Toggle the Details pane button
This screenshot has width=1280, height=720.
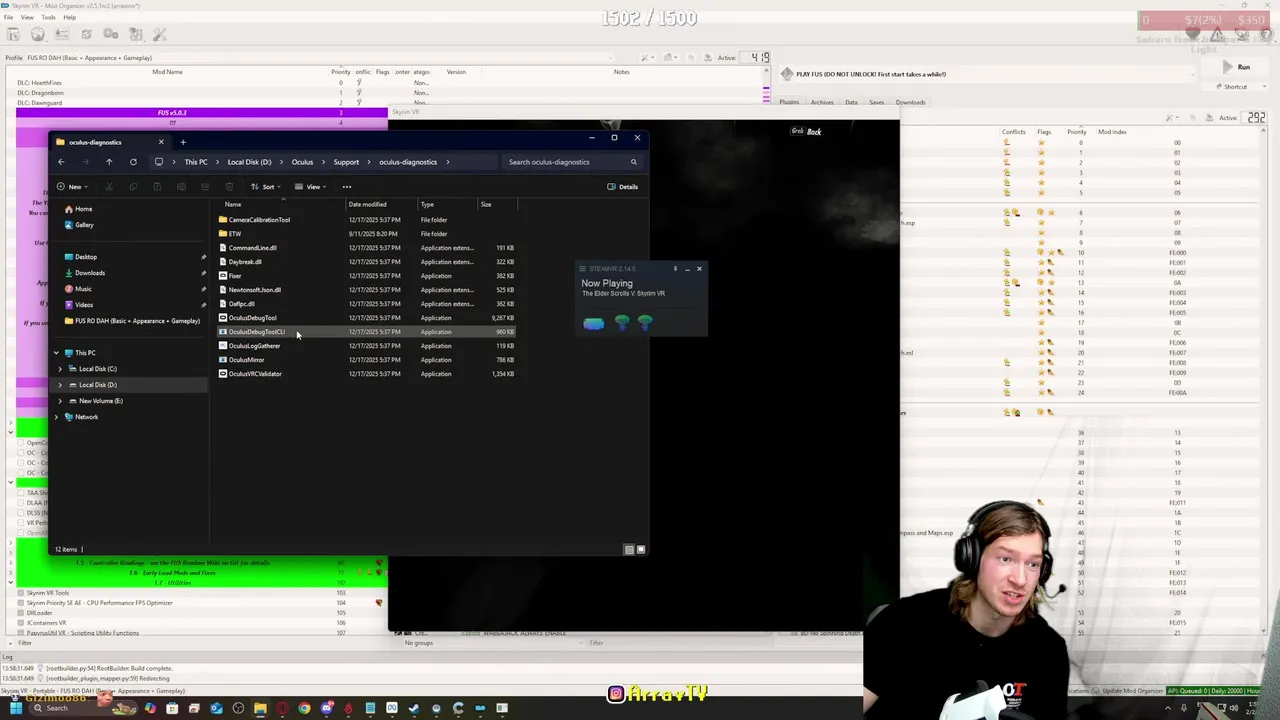click(x=622, y=187)
